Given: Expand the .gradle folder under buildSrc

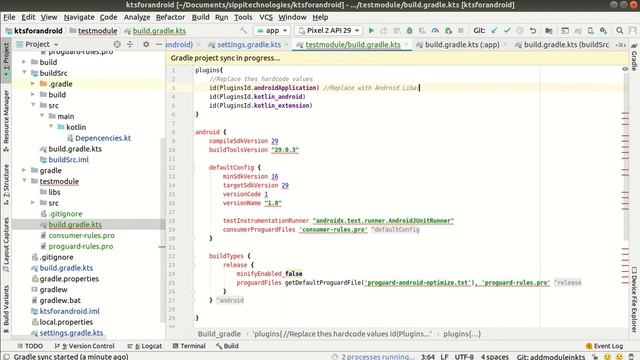Looking at the screenshot, I should [x=33, y=84].
